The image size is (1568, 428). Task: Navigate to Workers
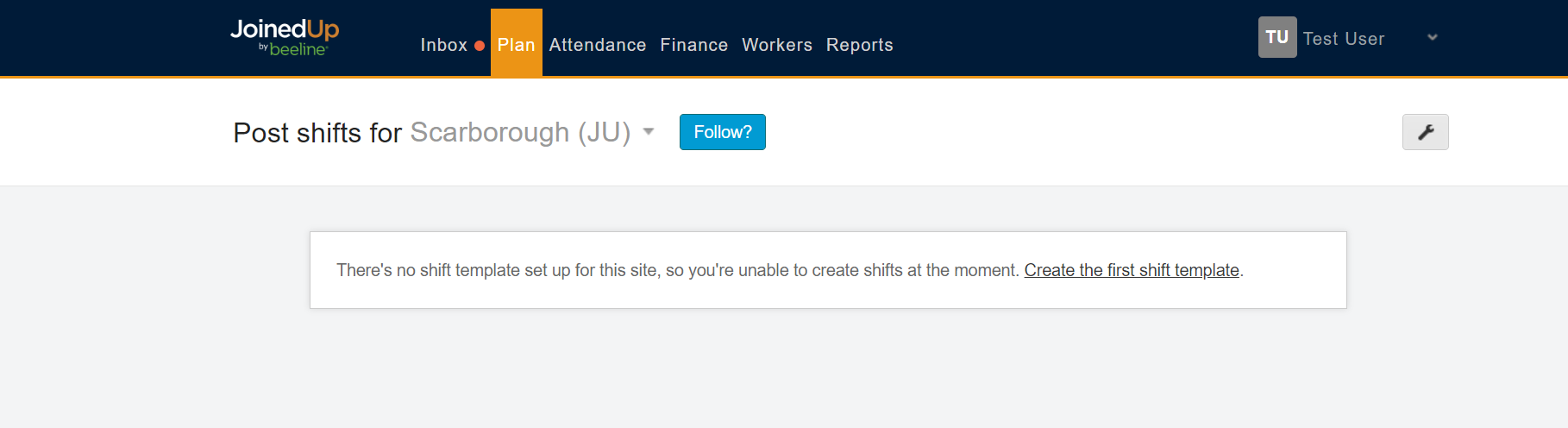[776, 45]
